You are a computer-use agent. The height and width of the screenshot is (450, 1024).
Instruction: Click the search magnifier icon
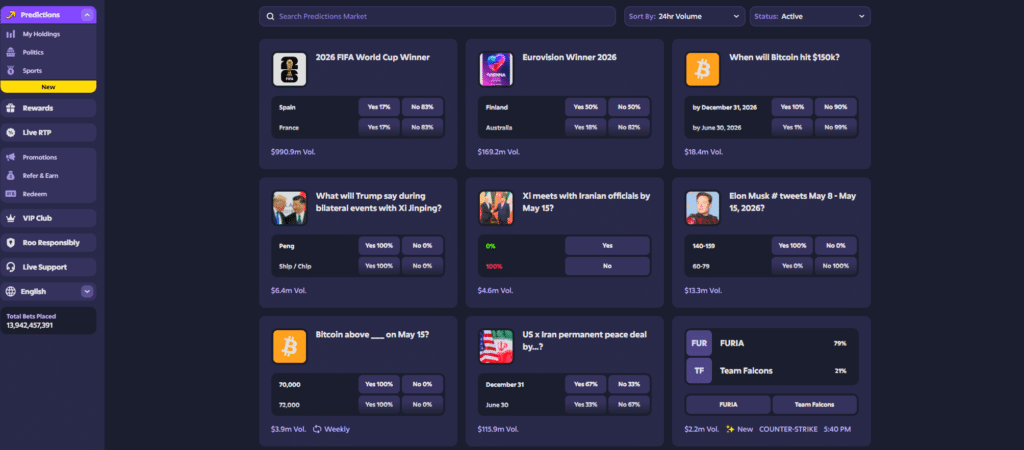pos(270,16)
